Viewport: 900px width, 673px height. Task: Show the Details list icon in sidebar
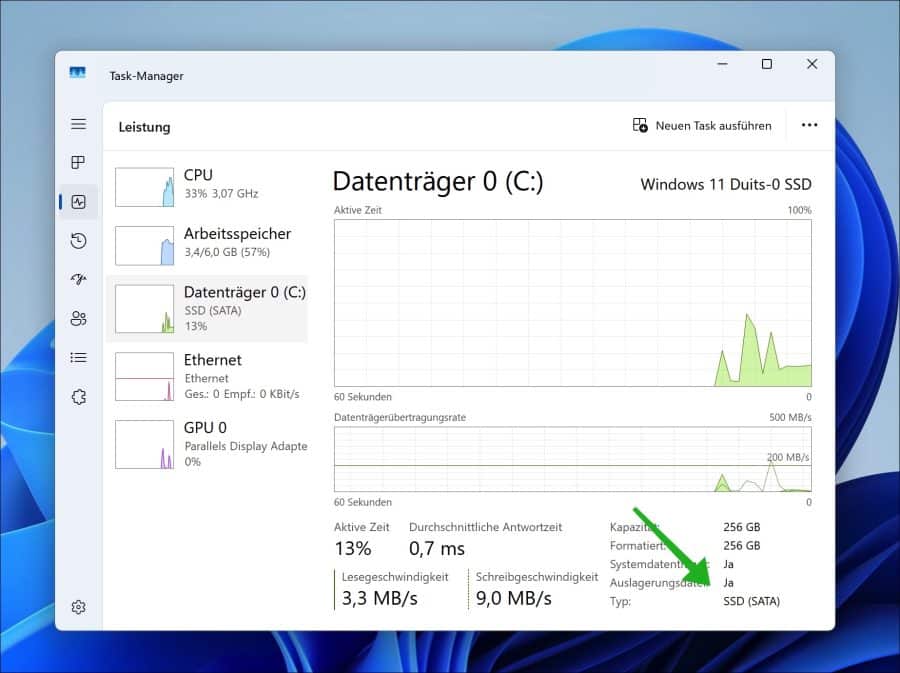(x=78, y=358)
